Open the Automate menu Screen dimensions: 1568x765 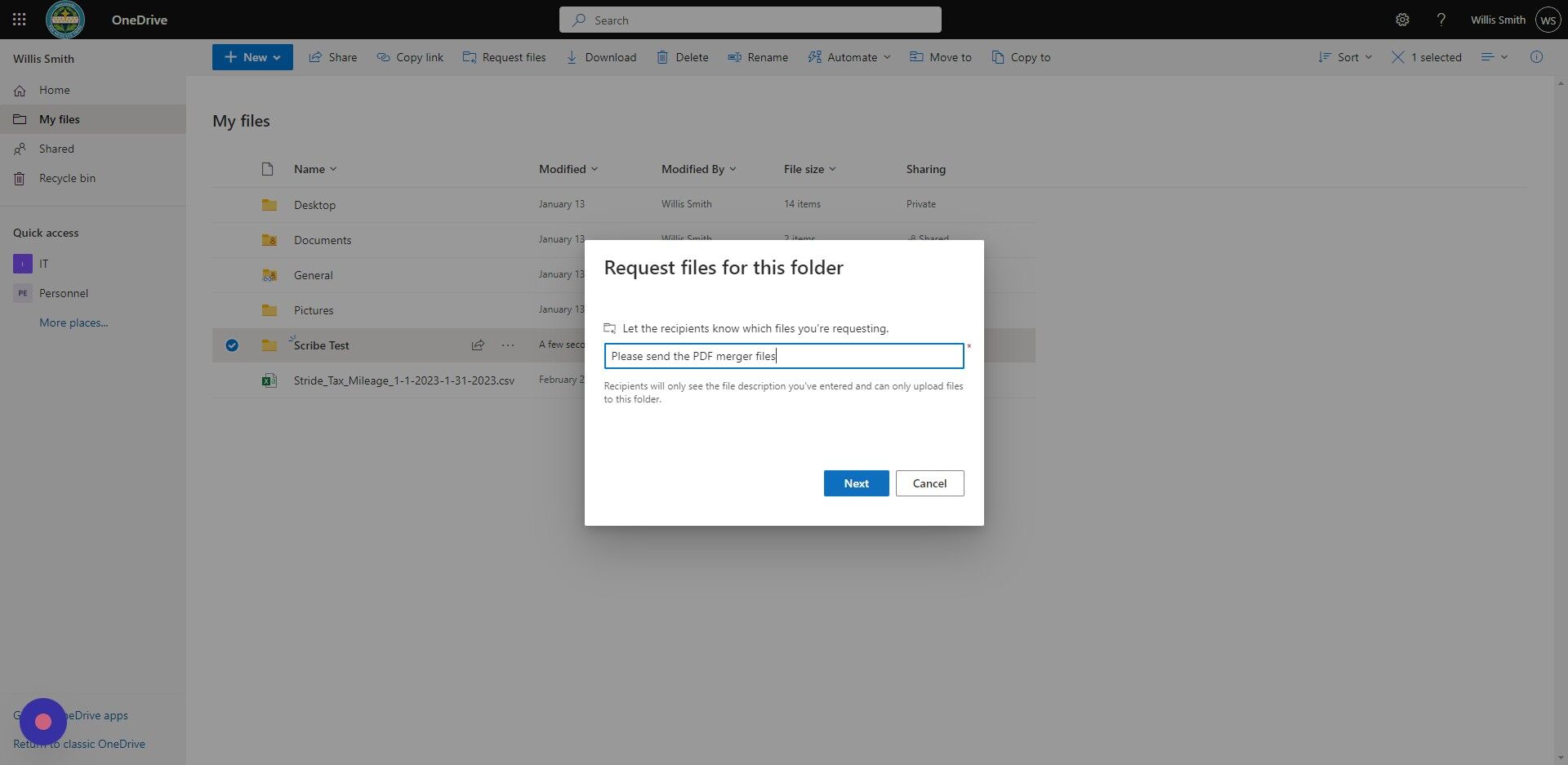click(849, 56)
